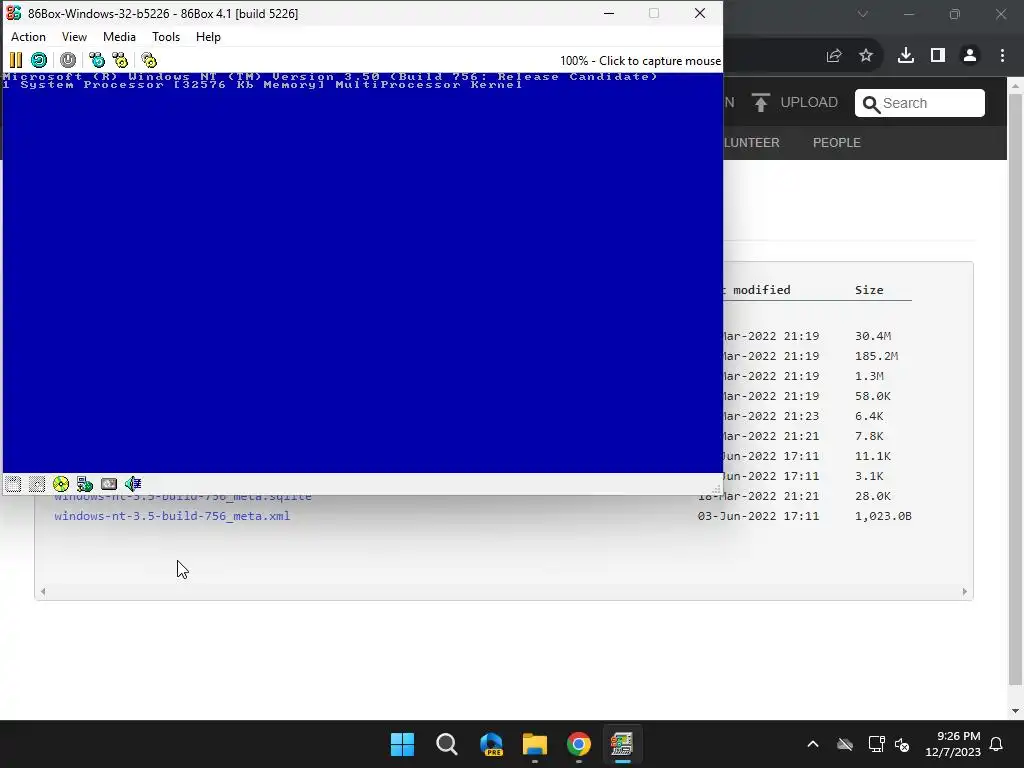This screenshot has width=1024, height=768.
Task: Click the speaker sound status icon
Action: pos(133,484)
